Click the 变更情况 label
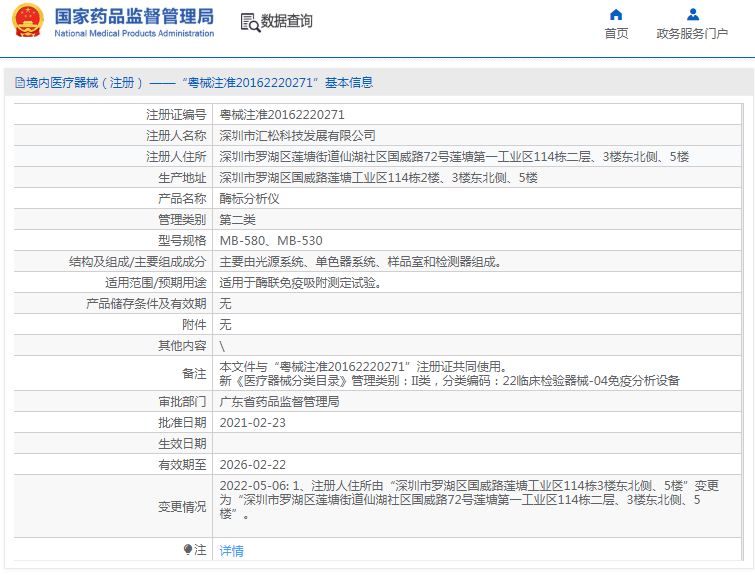This screenshot has height=575, width=755. tap(182, 507)
